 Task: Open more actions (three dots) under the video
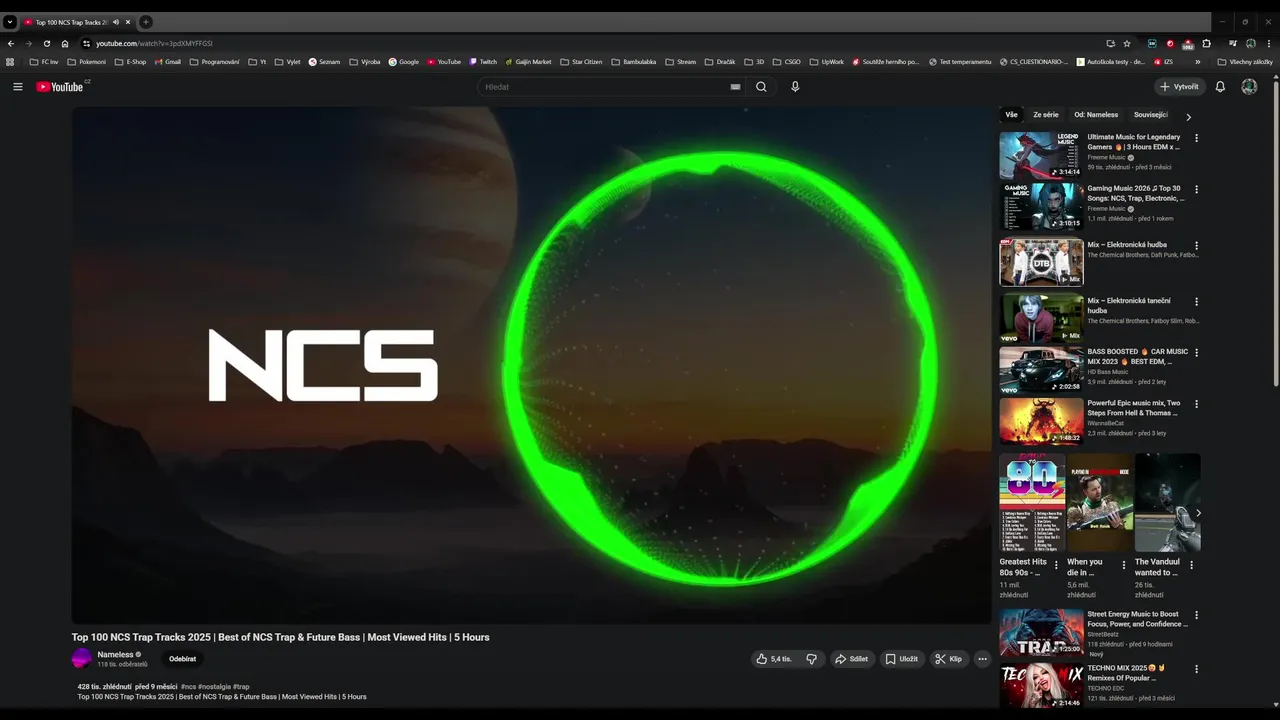coord(982,659)
